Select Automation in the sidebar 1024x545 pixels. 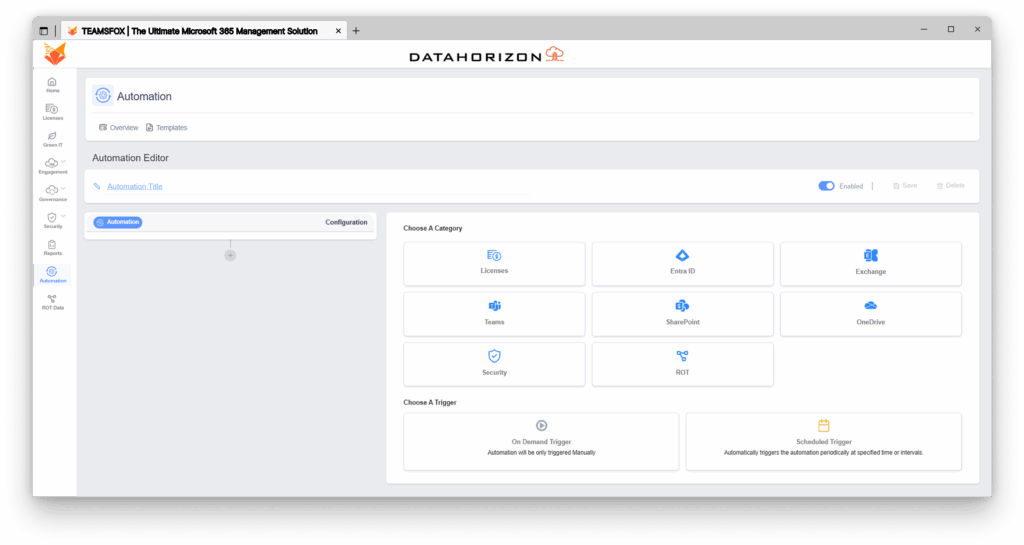pos(52,275)
